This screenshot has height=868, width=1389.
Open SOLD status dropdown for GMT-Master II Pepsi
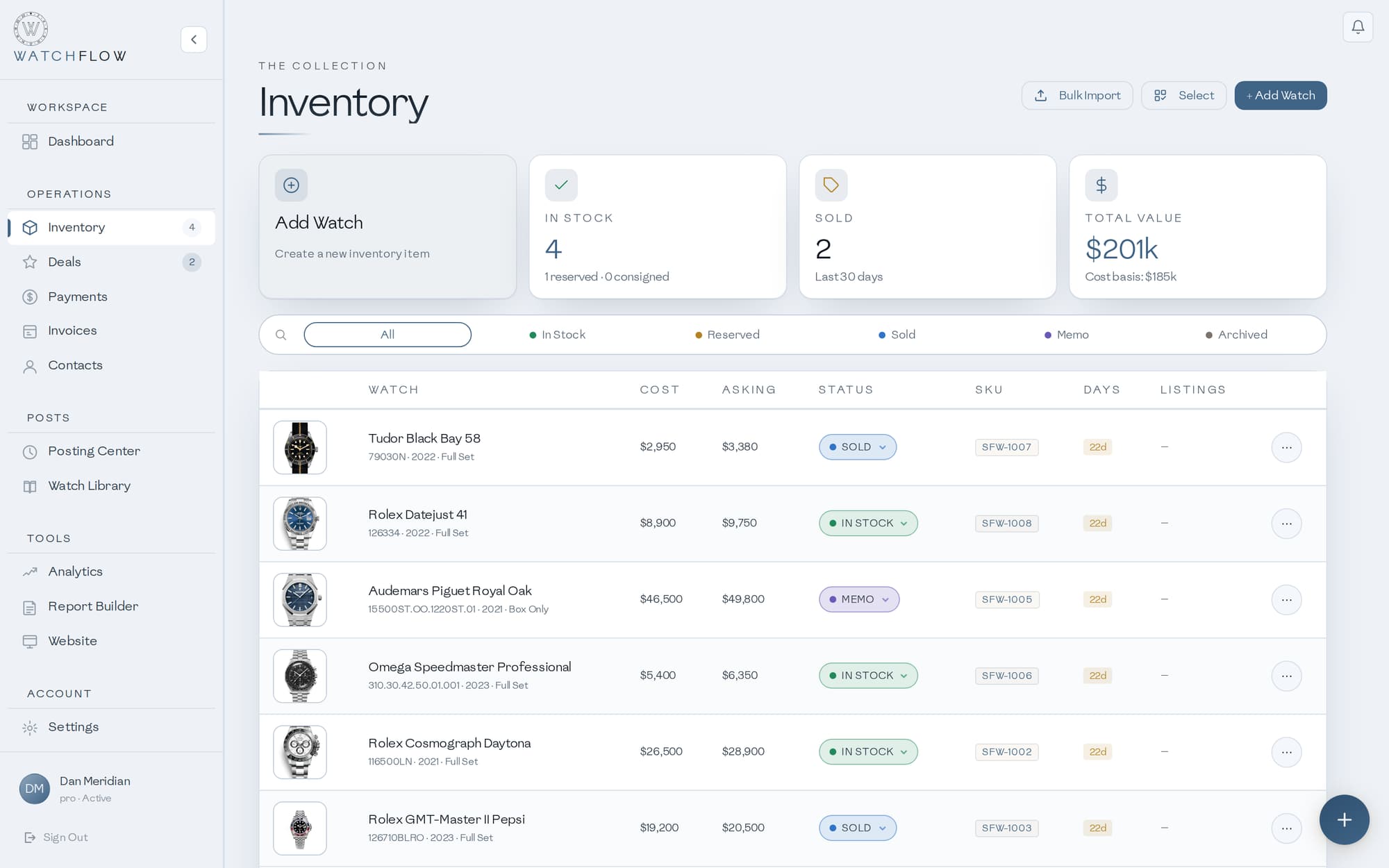click(858, 828)
